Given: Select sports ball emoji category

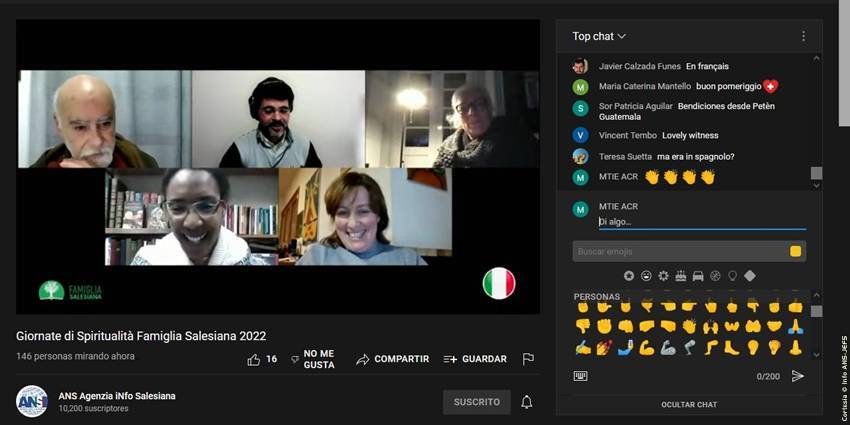Looking at the screenshot, I should tap(716, 276).
